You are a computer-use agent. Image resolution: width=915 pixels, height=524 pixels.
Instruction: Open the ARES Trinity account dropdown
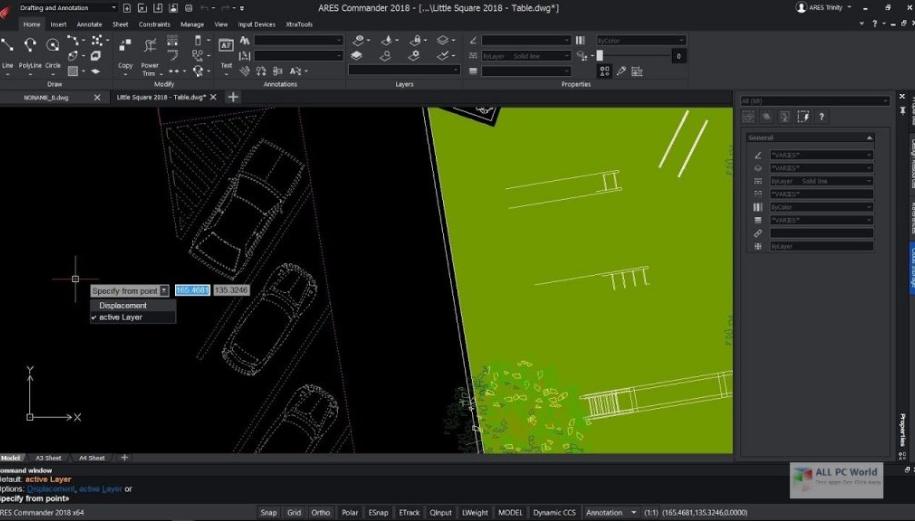[x=824, y=8]
